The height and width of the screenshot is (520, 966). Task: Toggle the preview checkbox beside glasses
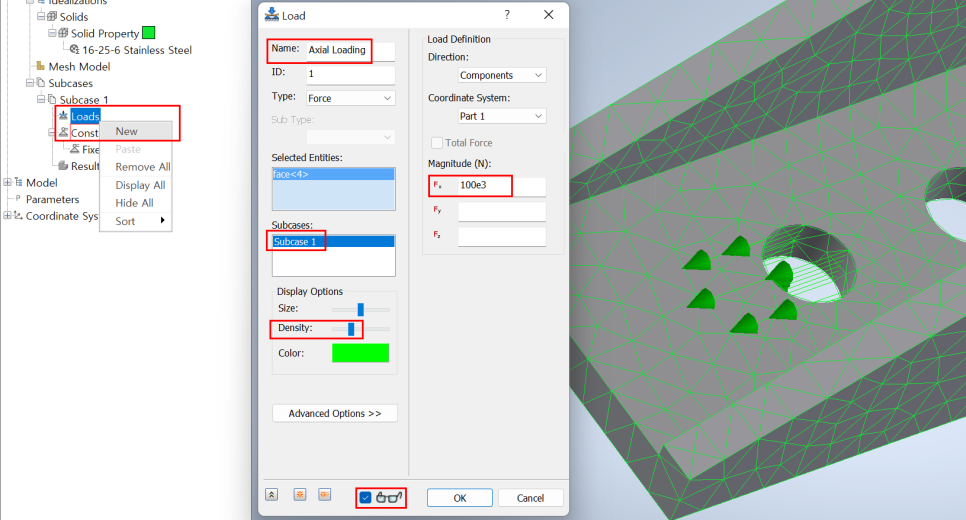(366, 497)
